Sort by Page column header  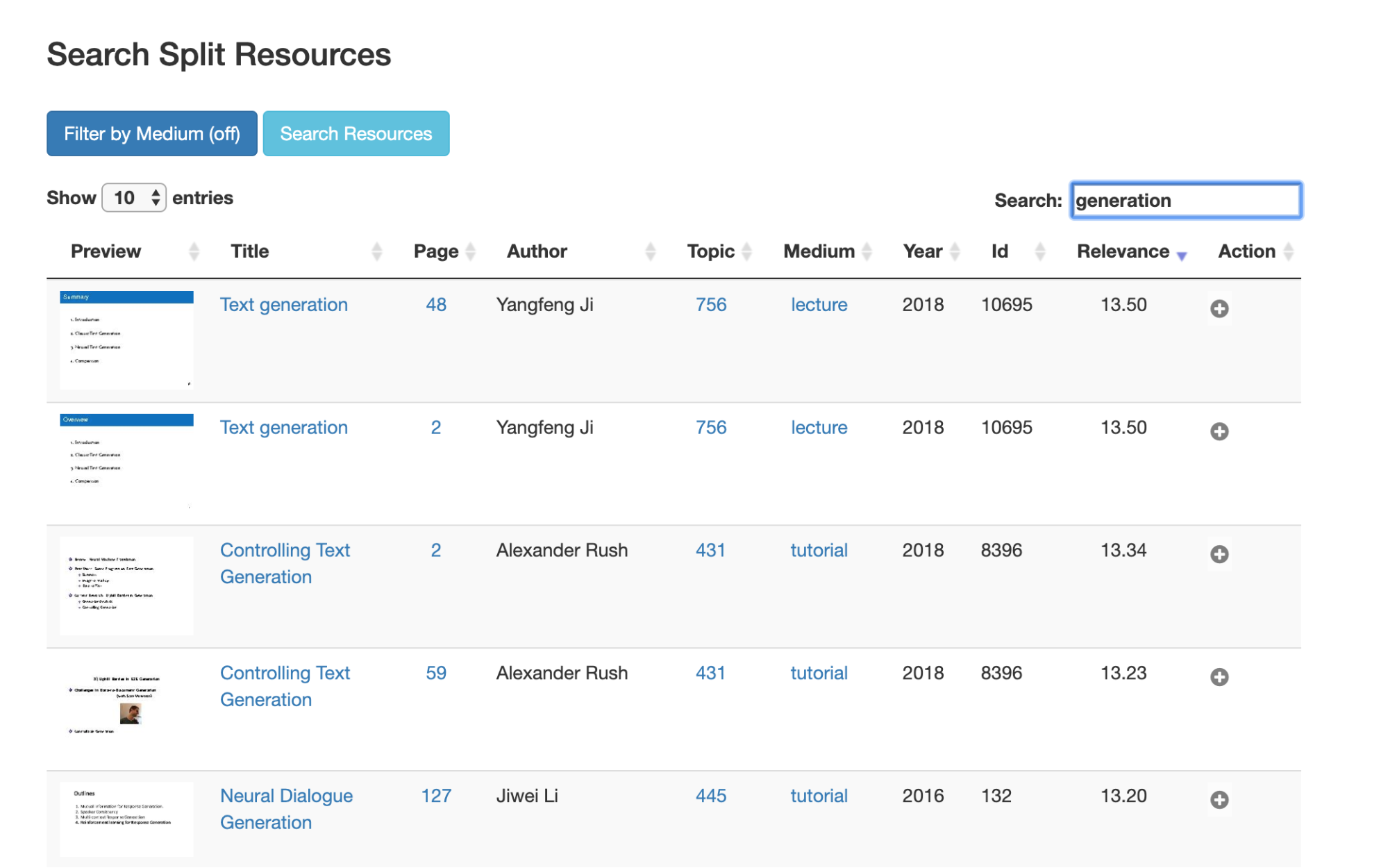click(x=435, y=251)
